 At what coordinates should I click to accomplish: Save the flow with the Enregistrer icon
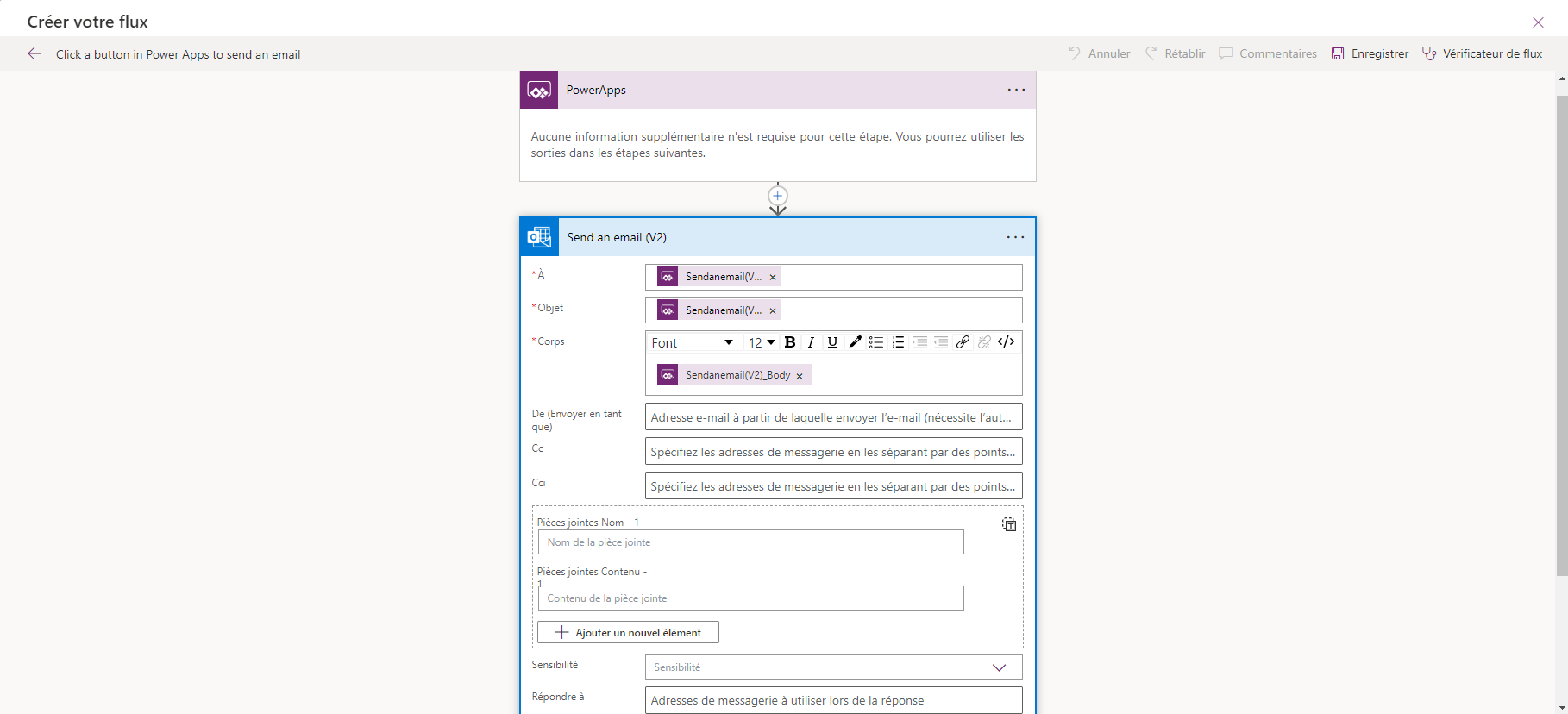coord(1338,53)
